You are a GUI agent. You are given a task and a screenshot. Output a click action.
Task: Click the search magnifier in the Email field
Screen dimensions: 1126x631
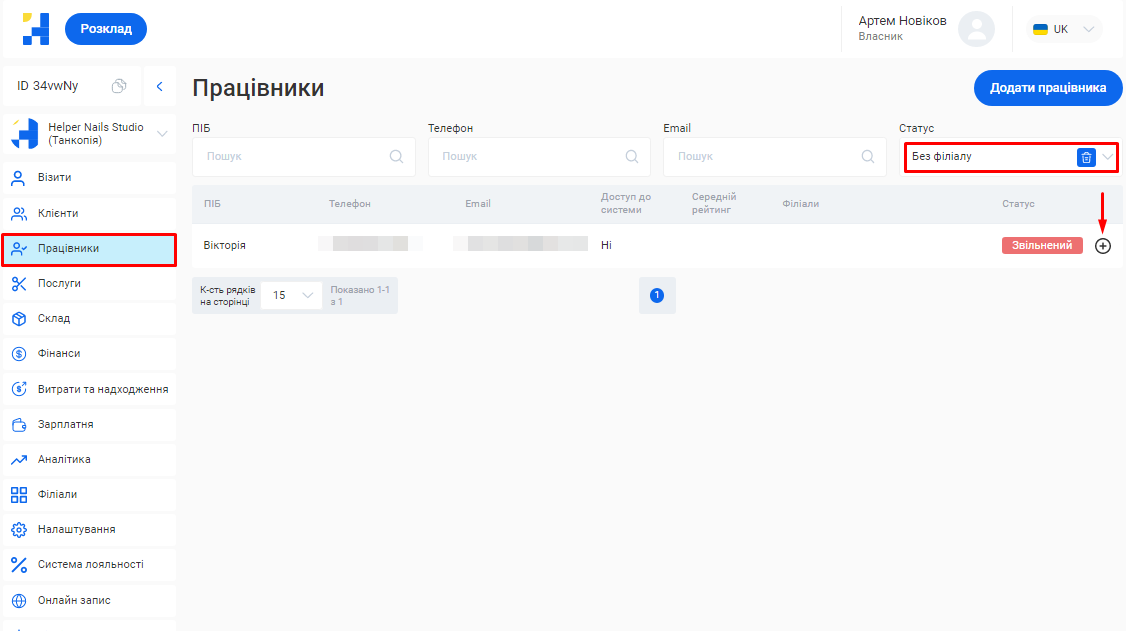(867, 157)
